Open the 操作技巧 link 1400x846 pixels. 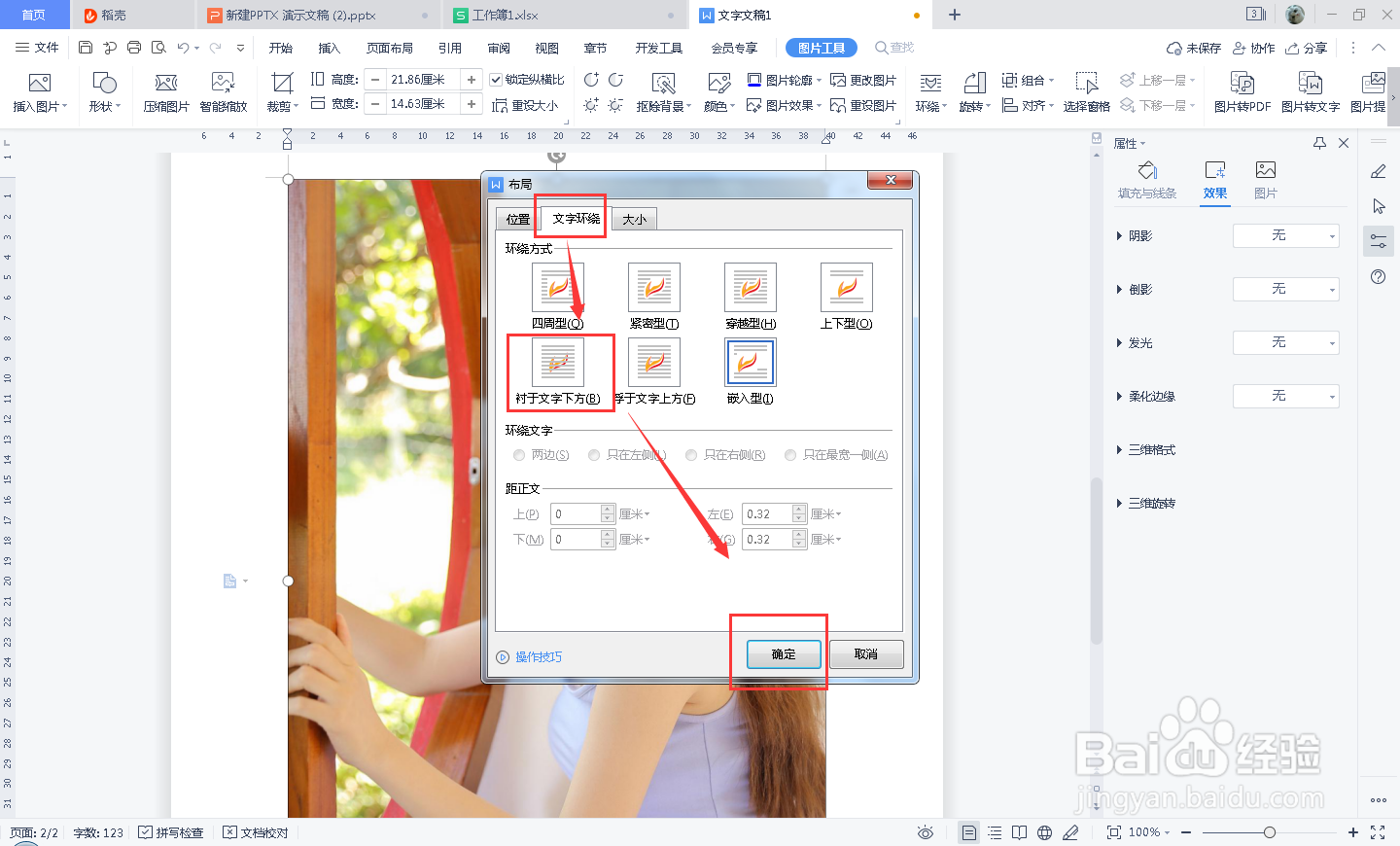(538, 657)
